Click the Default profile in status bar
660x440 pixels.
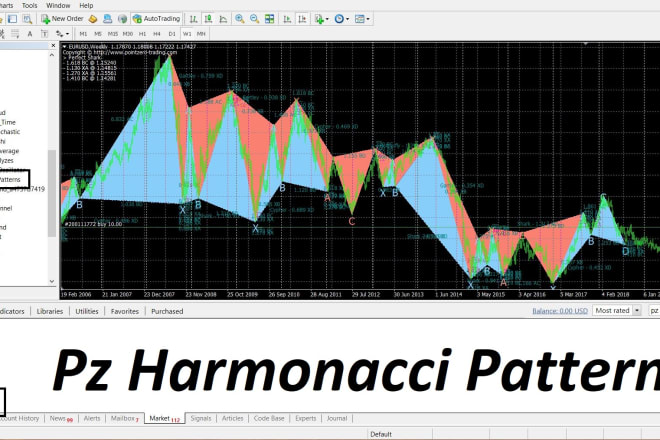point(381,434)
